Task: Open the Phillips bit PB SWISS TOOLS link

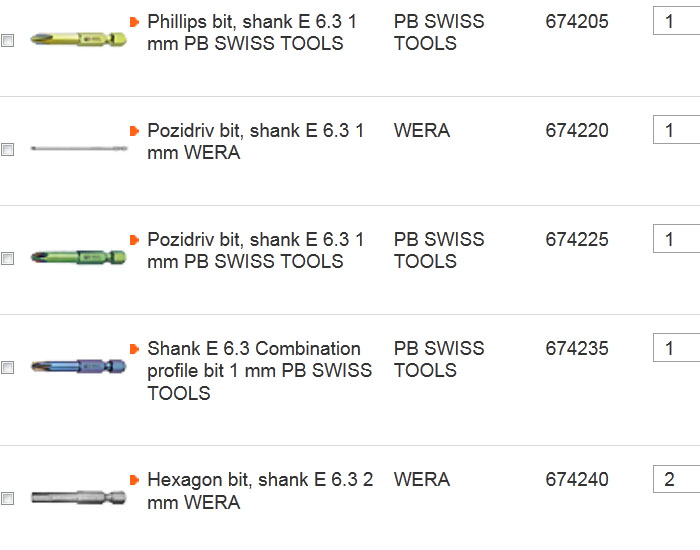Action: click(x=255, y=32)
